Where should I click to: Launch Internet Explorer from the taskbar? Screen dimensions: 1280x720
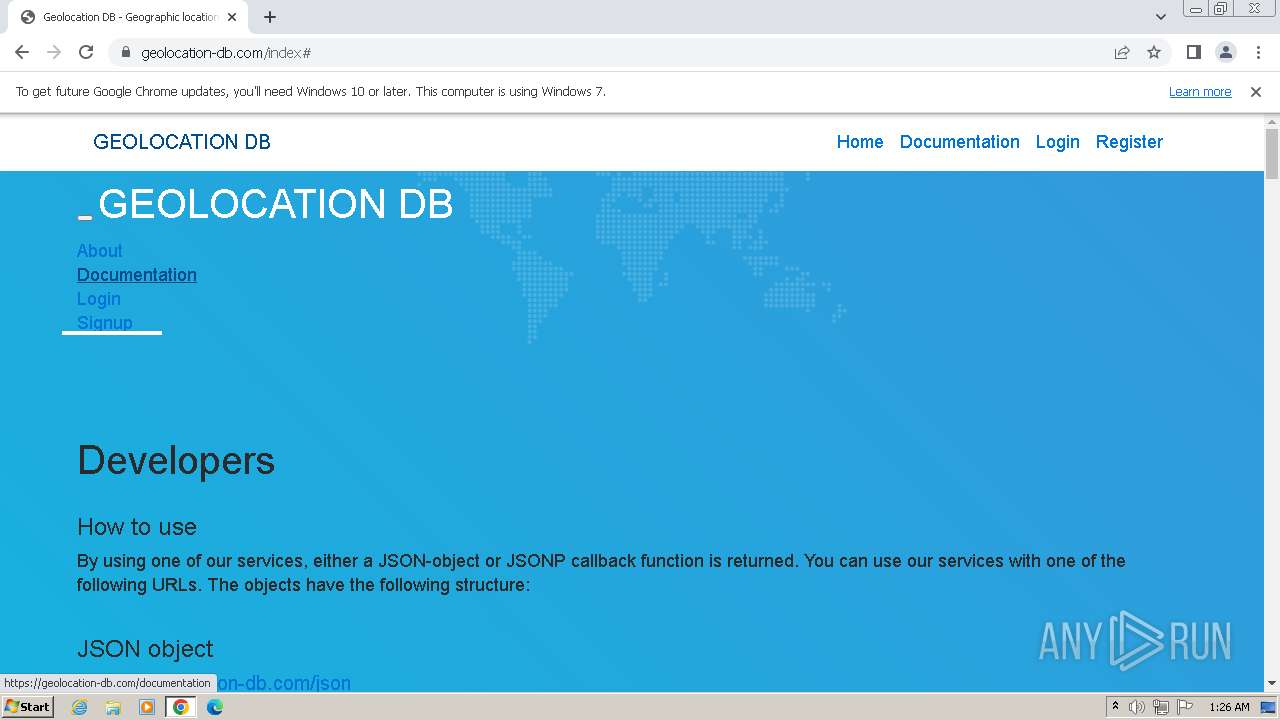tap(79, 707)
